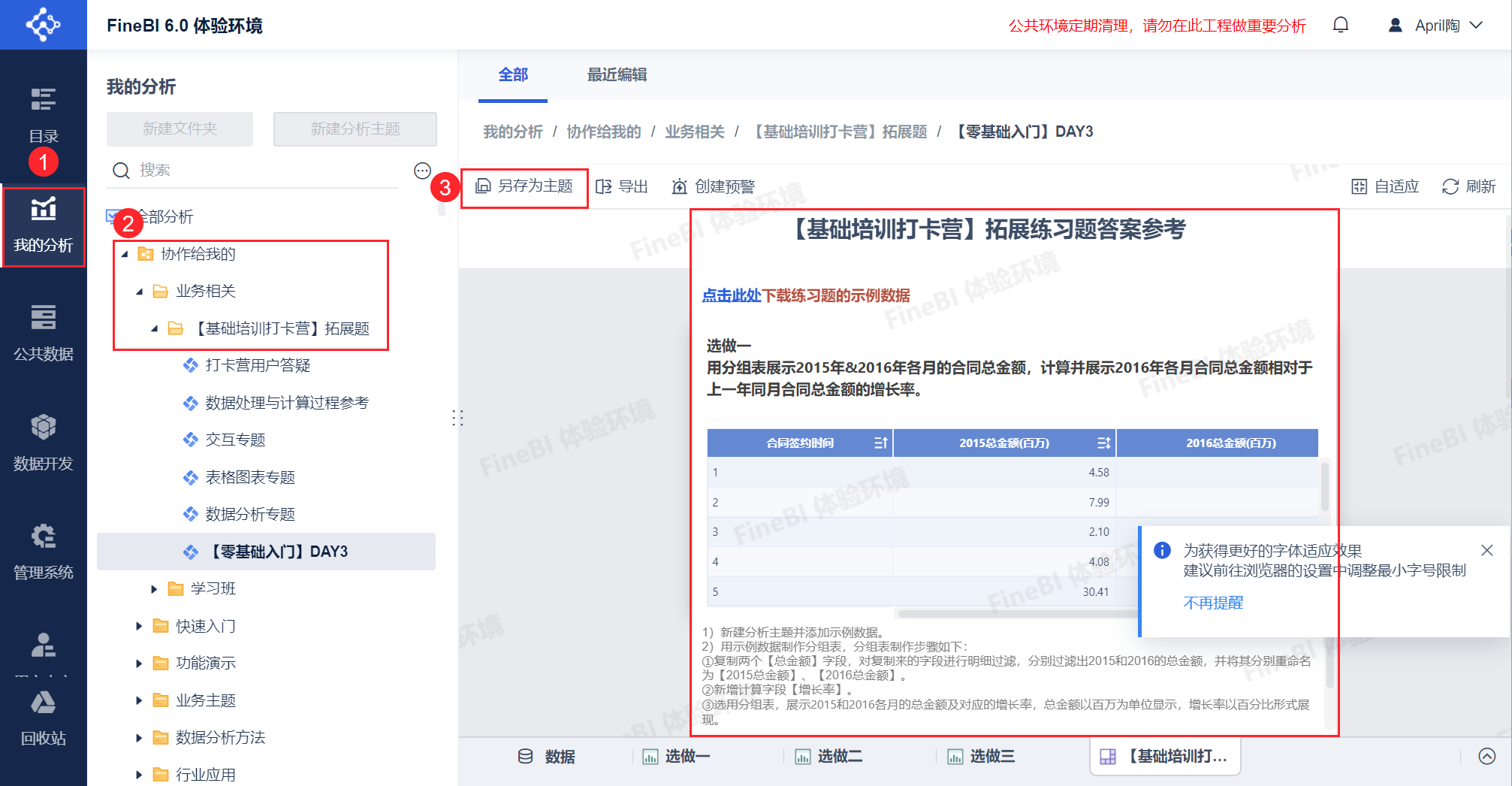
Task: Switch to the 选做三 tab
Action: click(x=981, y=757)
